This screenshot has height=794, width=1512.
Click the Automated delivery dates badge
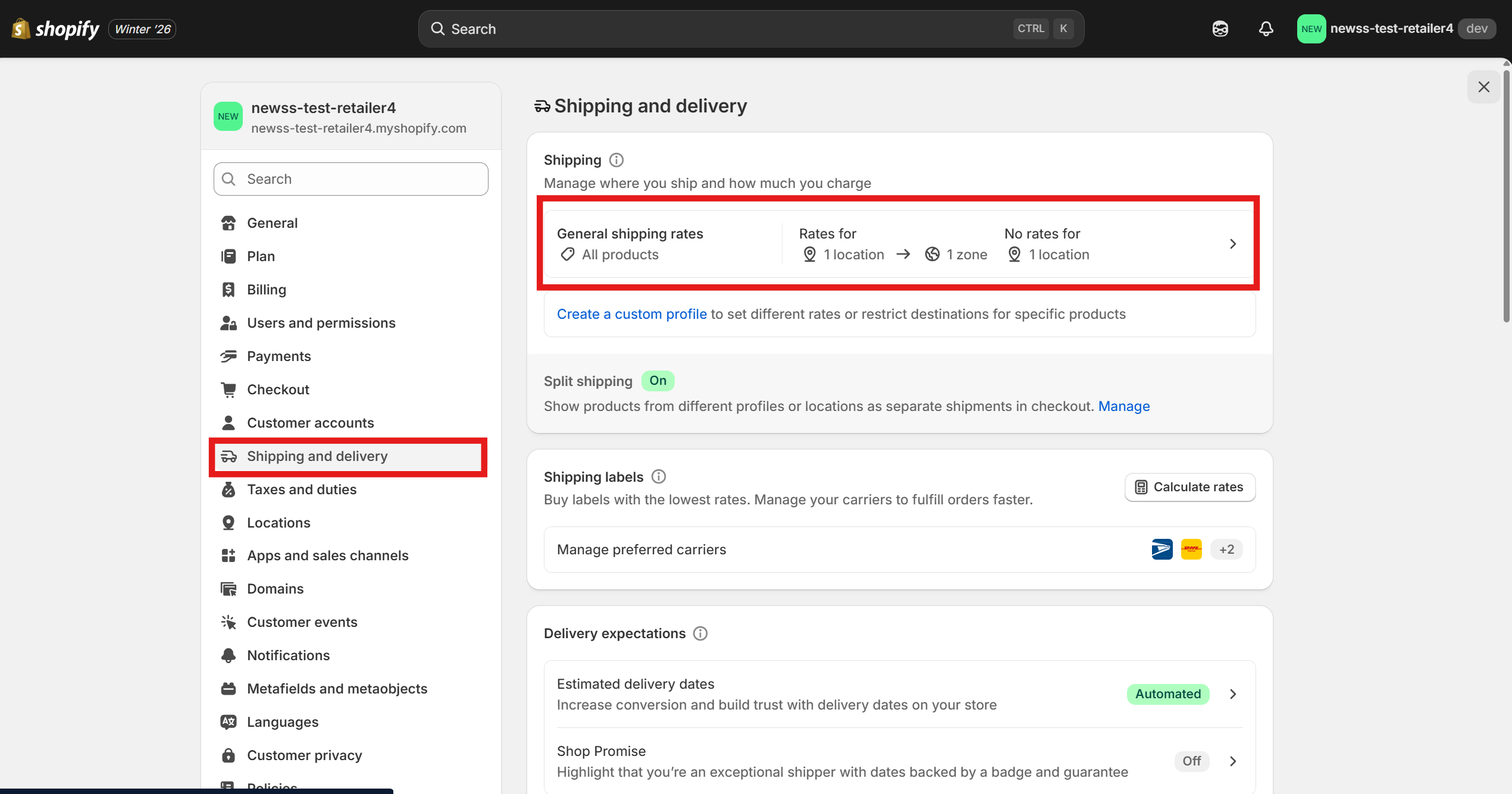[1167, 693]
